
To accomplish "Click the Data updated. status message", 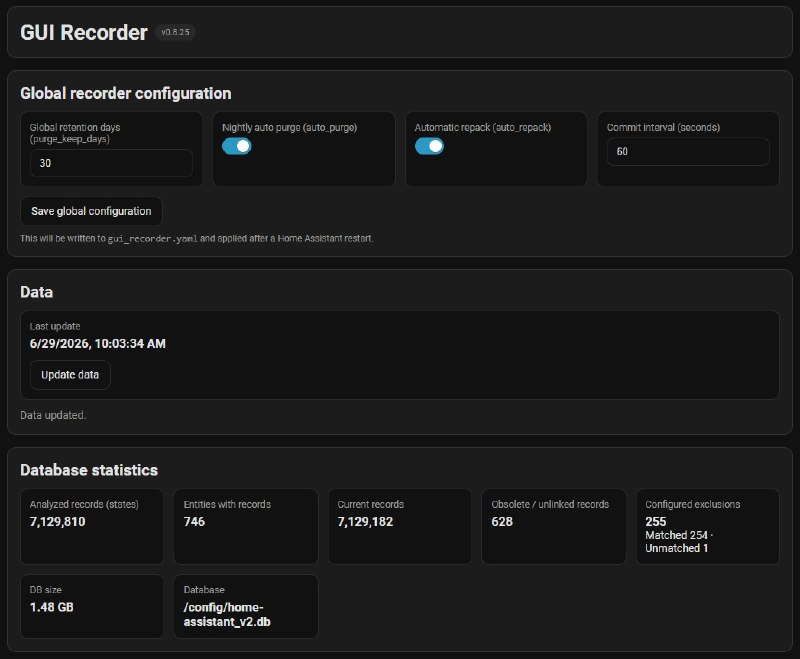I will [x=53, y=415].
